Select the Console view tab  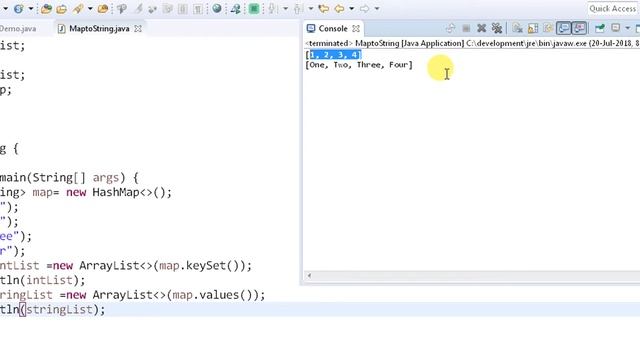pyautogui.click(x=333, y=29)
